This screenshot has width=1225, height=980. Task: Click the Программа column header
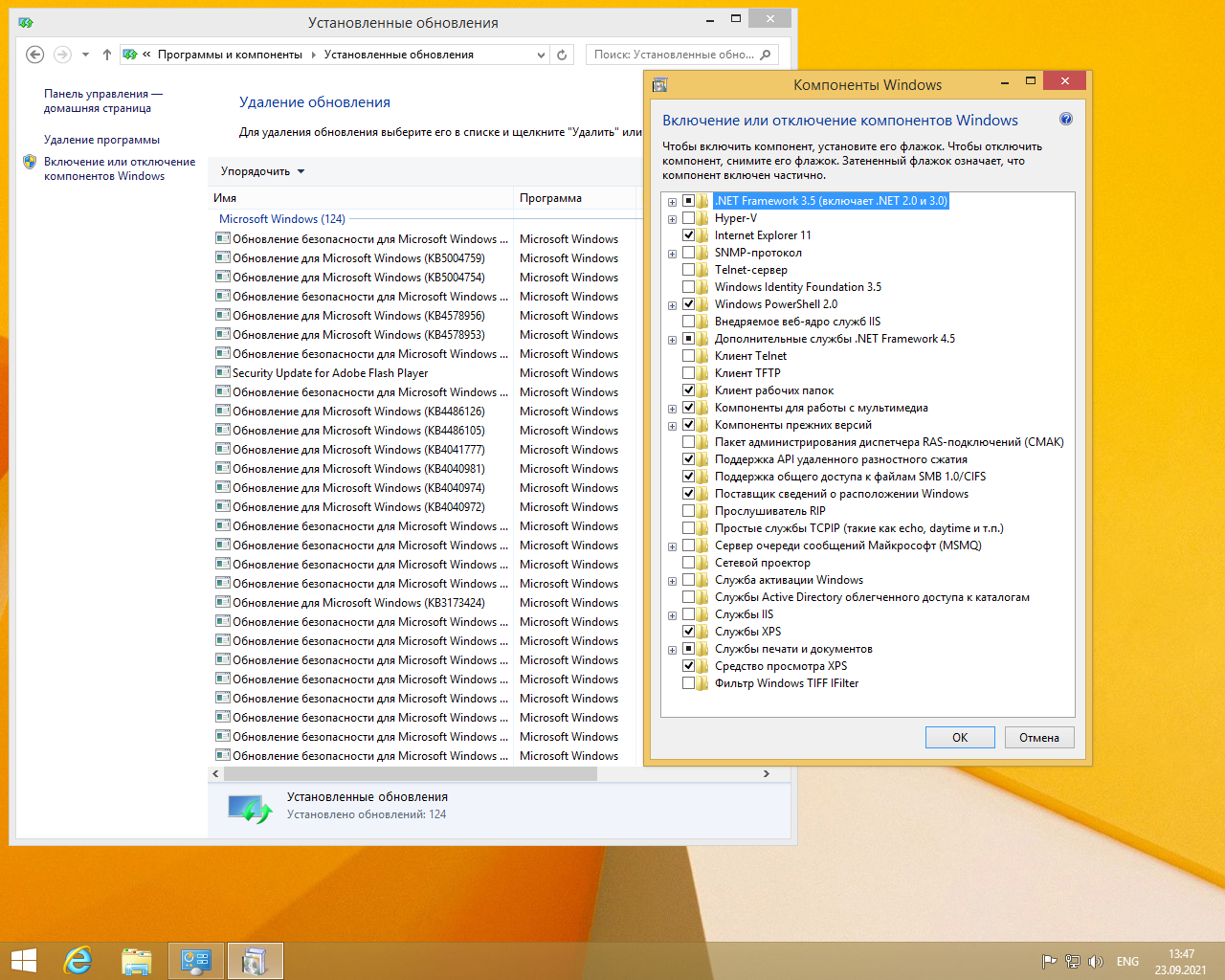550,198
